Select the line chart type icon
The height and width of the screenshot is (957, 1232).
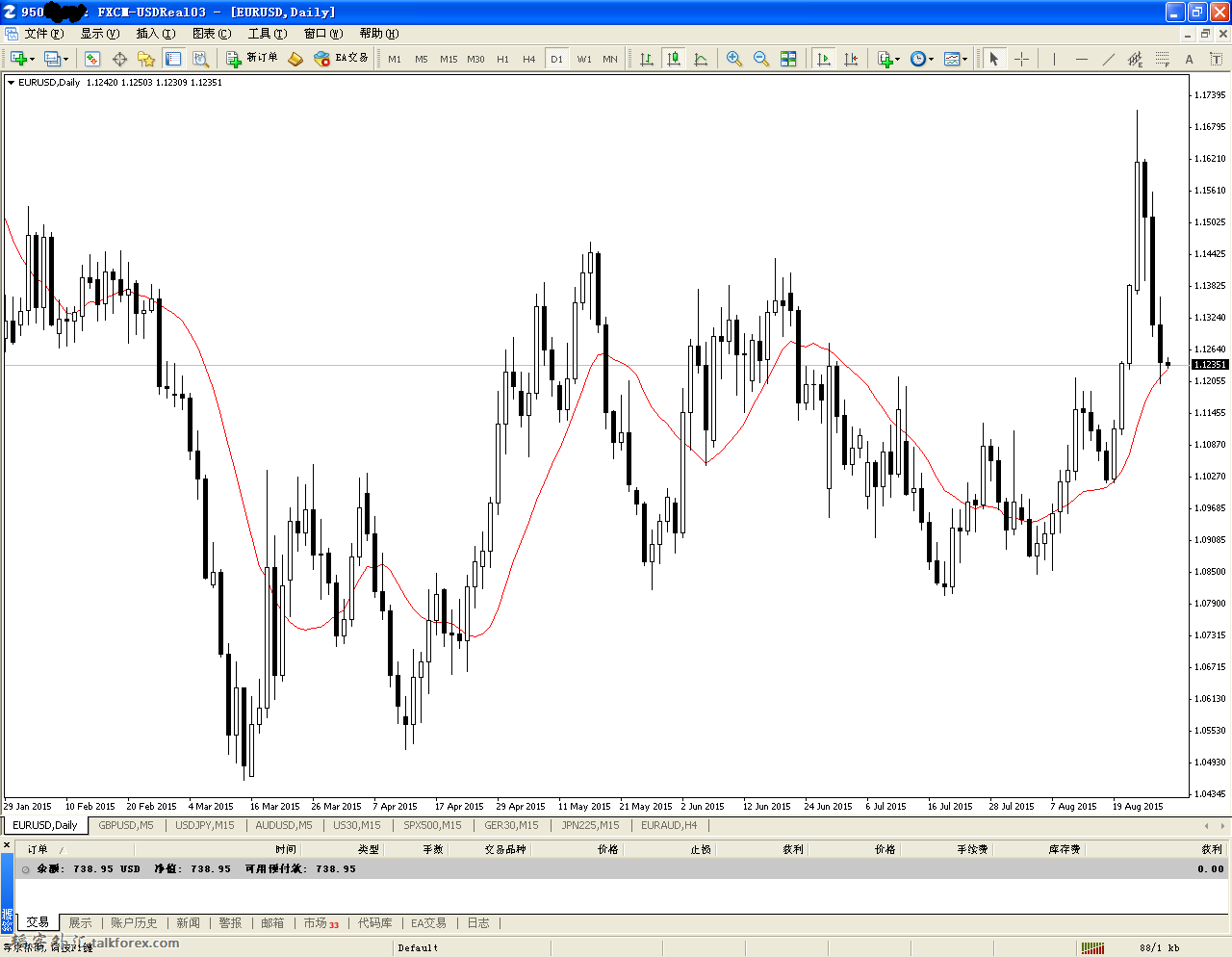point(701,59)
